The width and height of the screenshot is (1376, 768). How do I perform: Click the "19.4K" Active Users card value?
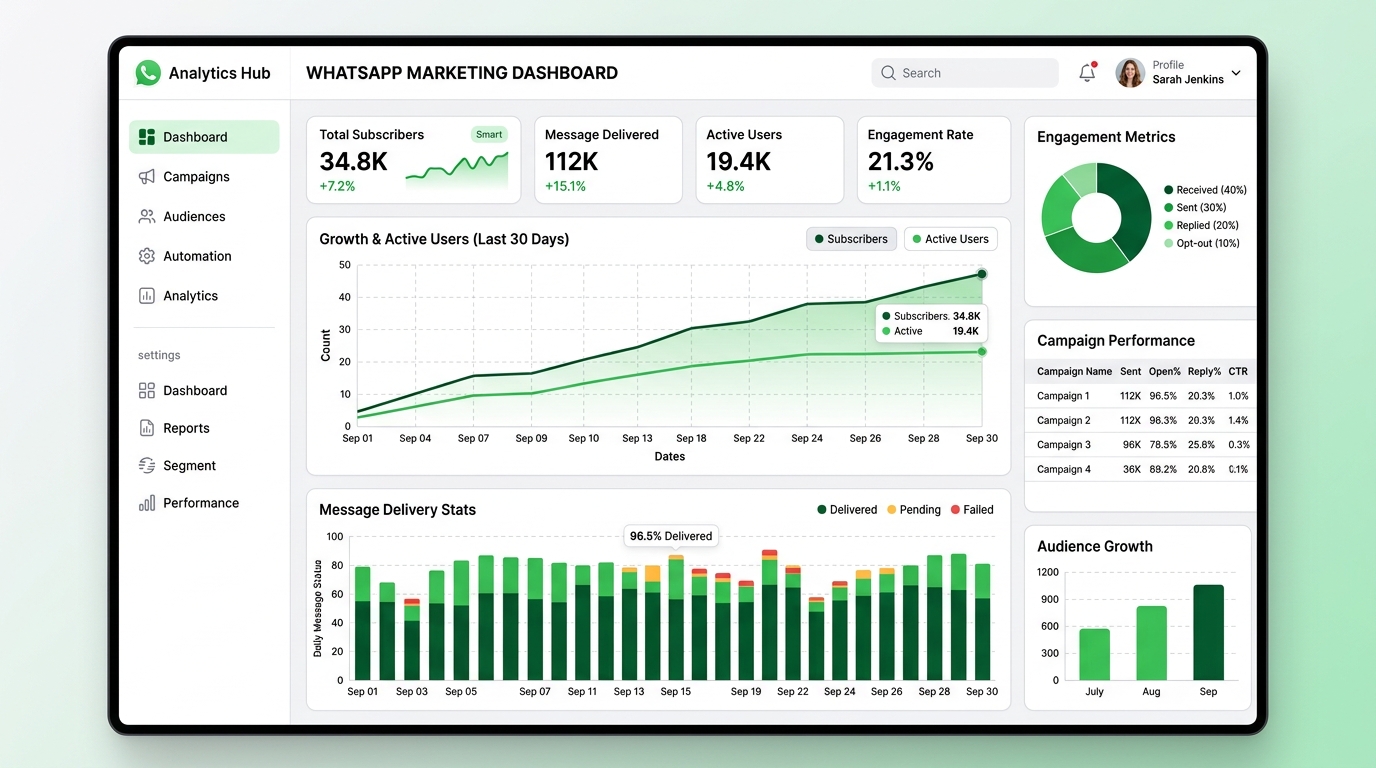click(739, 161)
